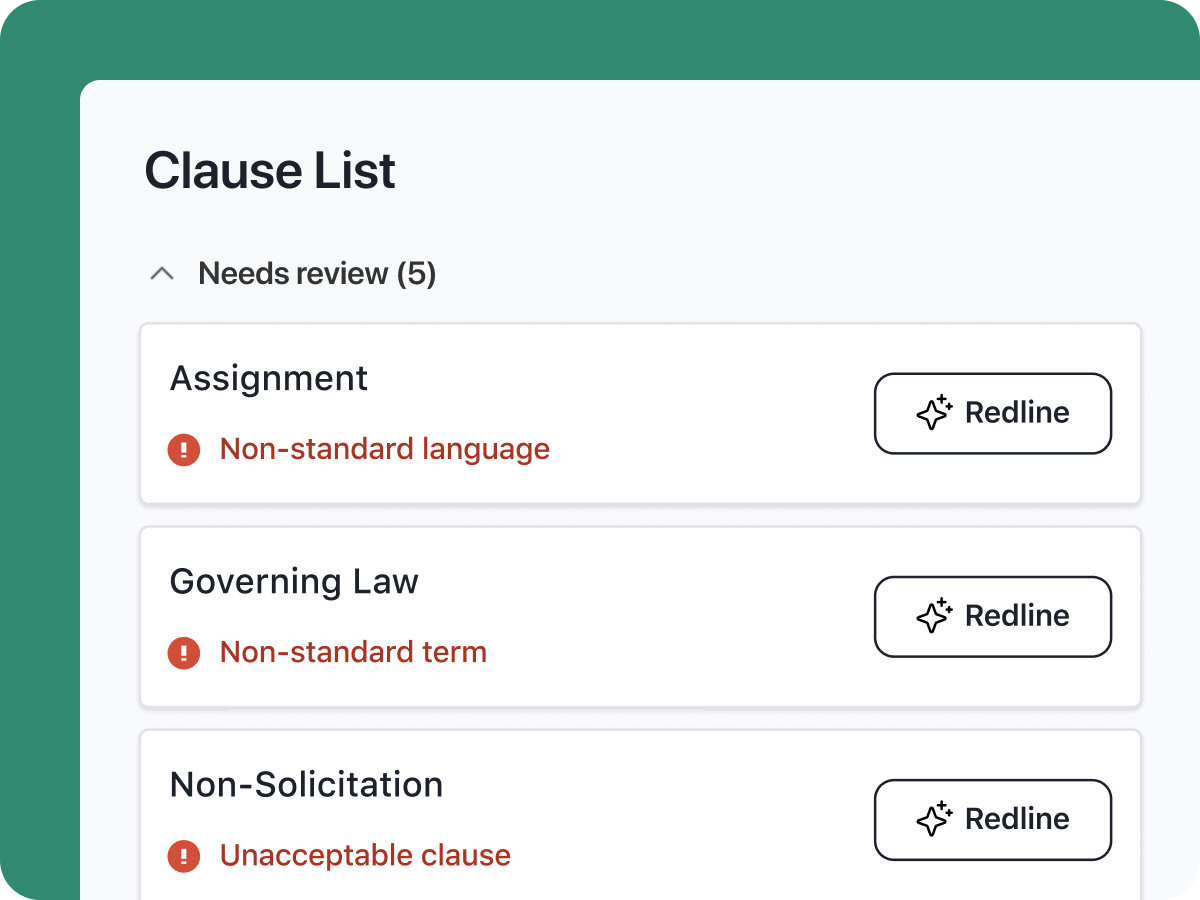The height and width of the screenshot is (900, 1200).
Task: Click the chevron next to Needs review
Action: [161, 272]
